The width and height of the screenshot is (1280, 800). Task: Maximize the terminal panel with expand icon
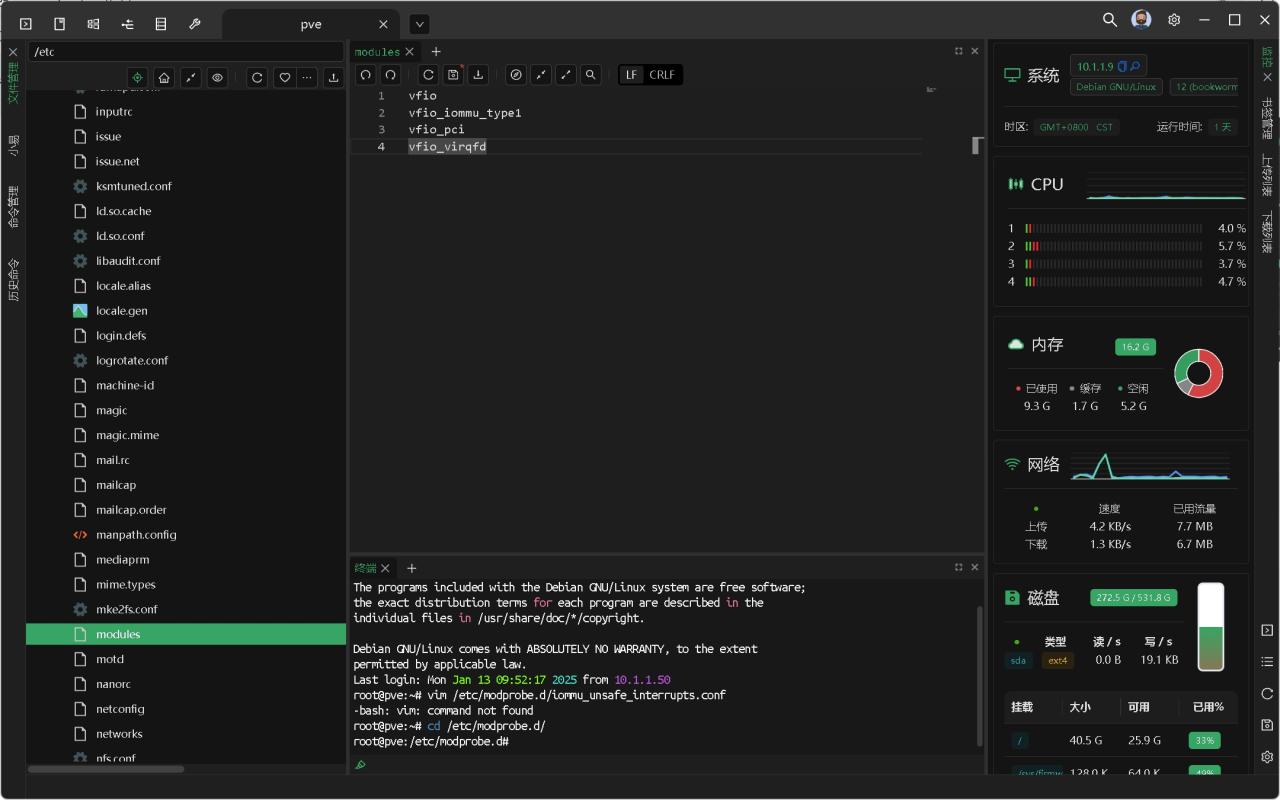(959, 567)
